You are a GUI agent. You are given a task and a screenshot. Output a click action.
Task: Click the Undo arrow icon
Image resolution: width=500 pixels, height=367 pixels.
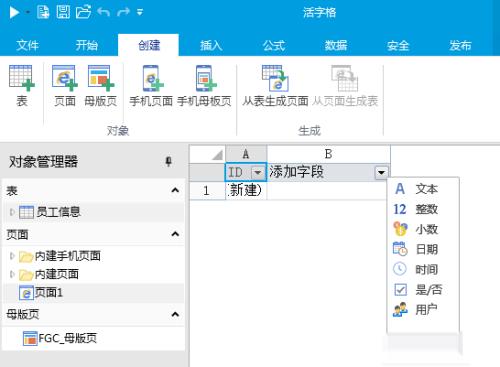[104, 12]
